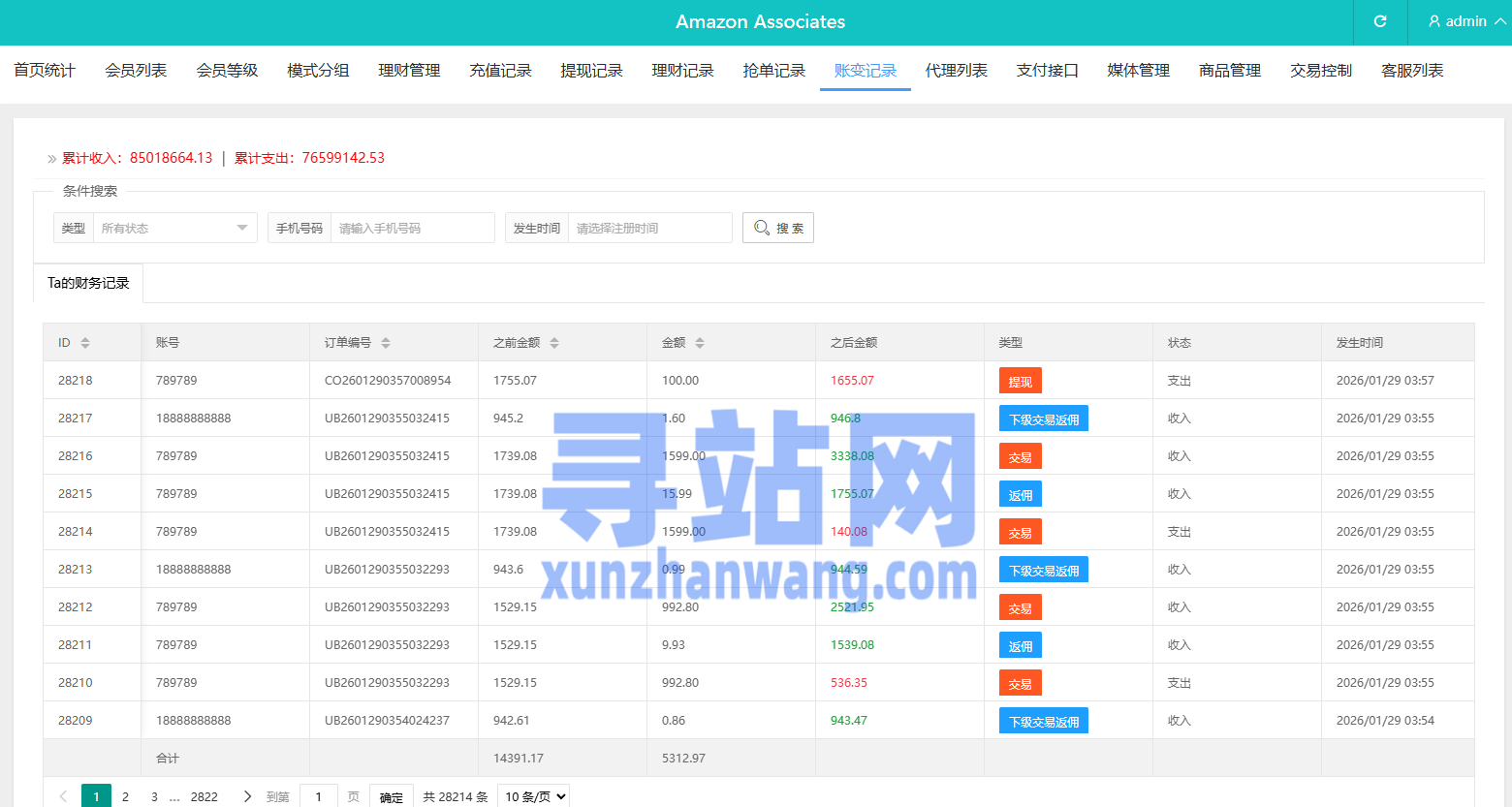The width and height of the screenshot is (1512, 807).
Task: Switch to 提现记录 tab
Action: click(591, 71)
